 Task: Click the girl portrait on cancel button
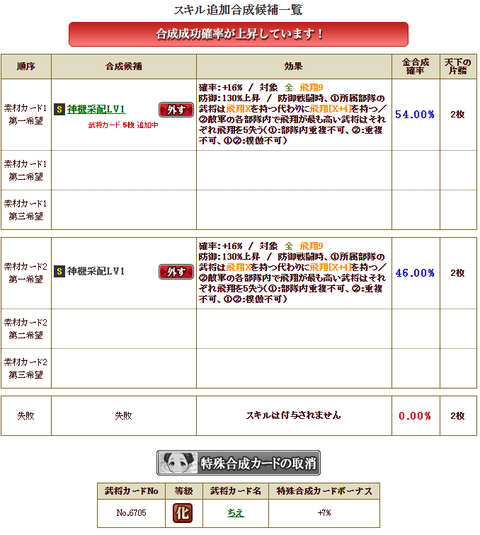178,463
